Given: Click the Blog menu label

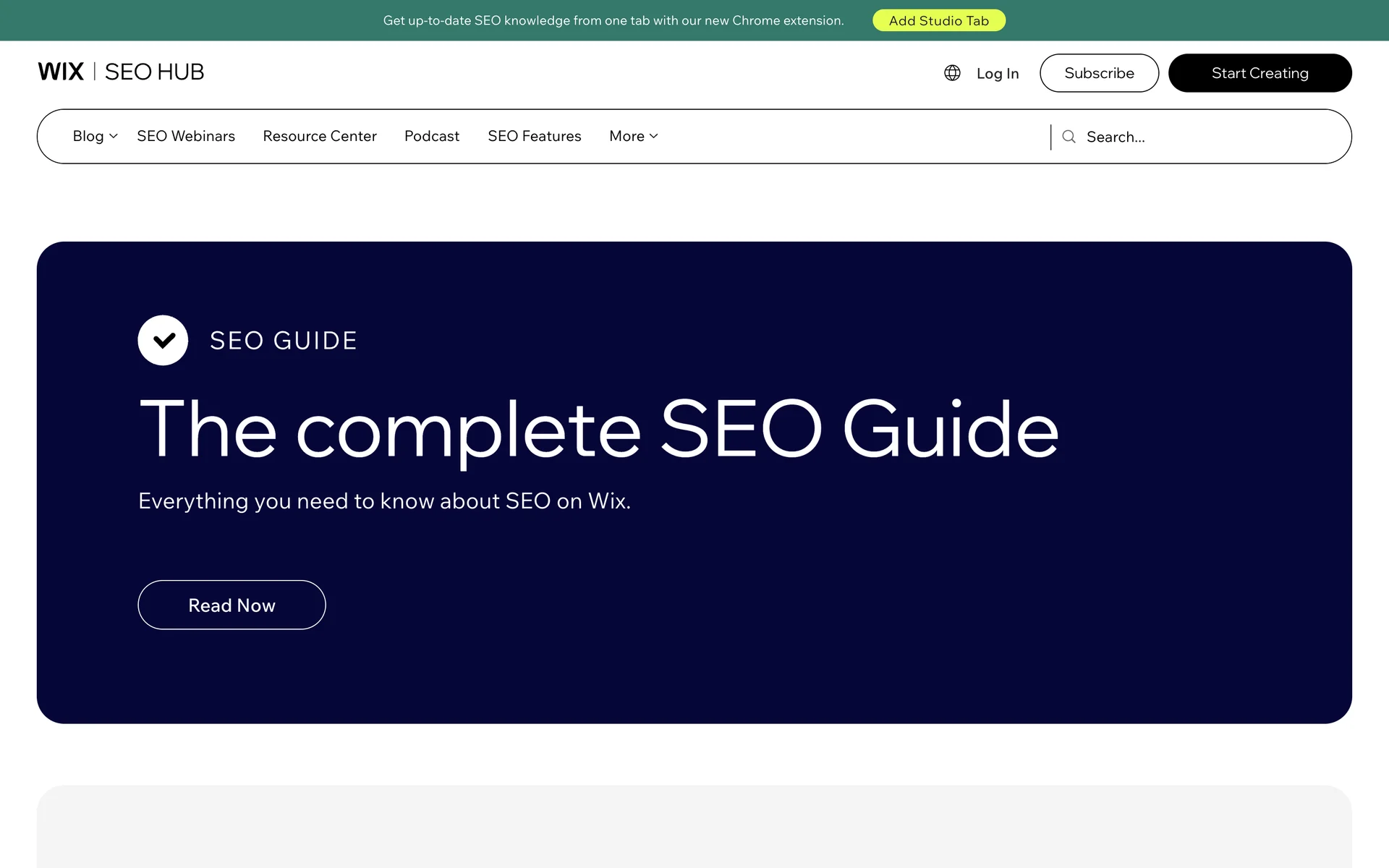Looking at the screenshot, I should 88,136.
